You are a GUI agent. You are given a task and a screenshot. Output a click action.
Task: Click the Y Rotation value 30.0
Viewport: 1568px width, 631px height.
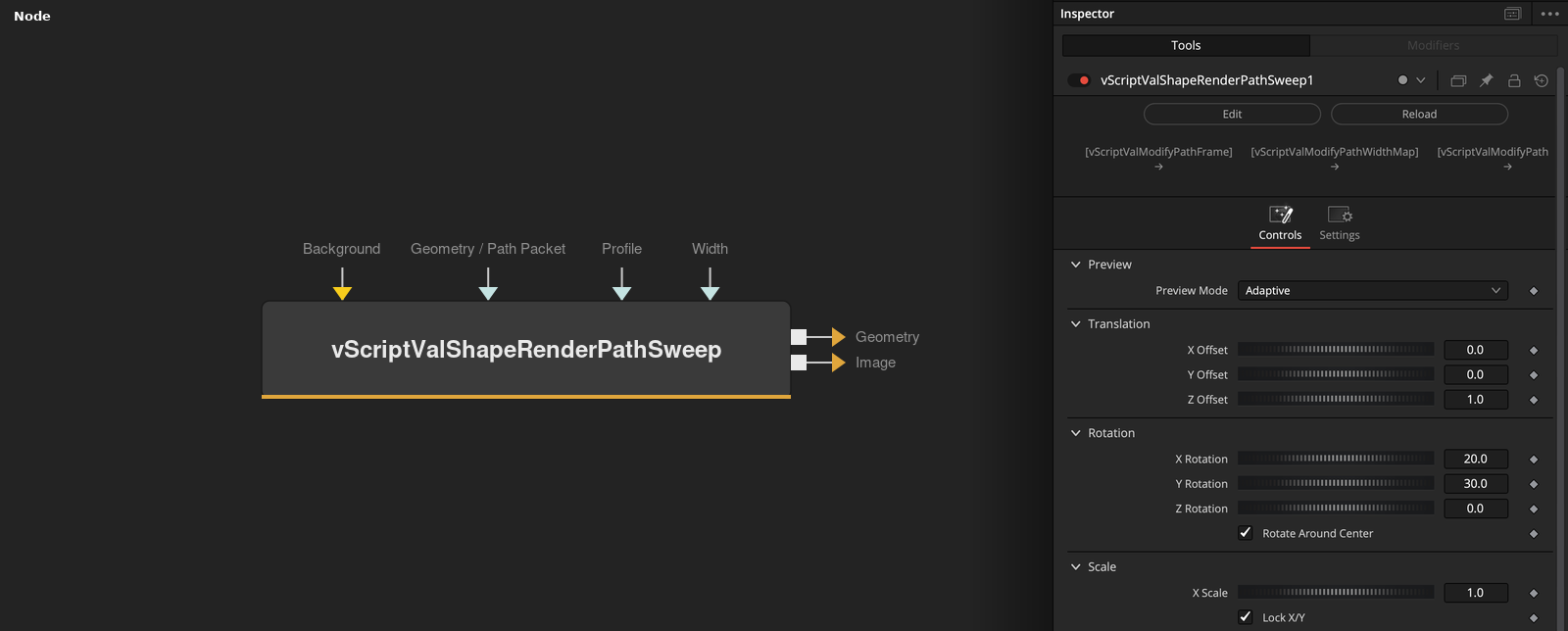coord(1475,484)
